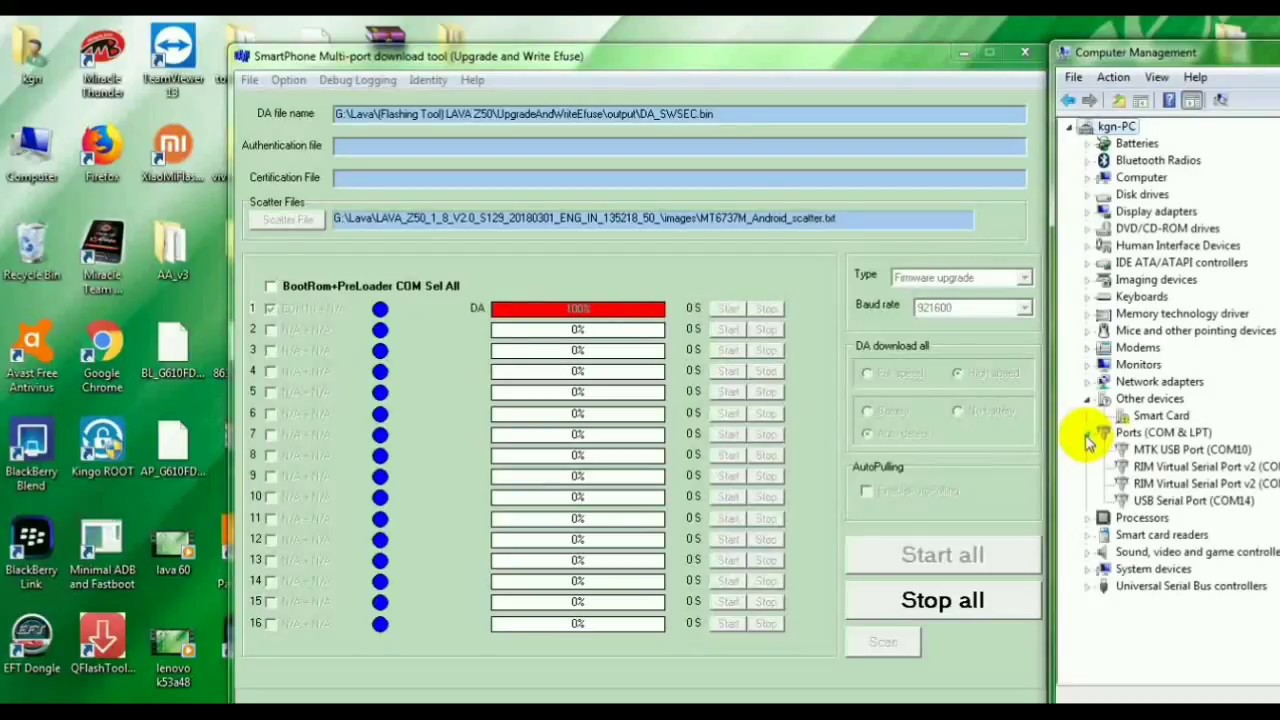The width and height of the screenshot is (1280, 720).
Task: Open the Debug Logging menu
Action: (357, 80)
